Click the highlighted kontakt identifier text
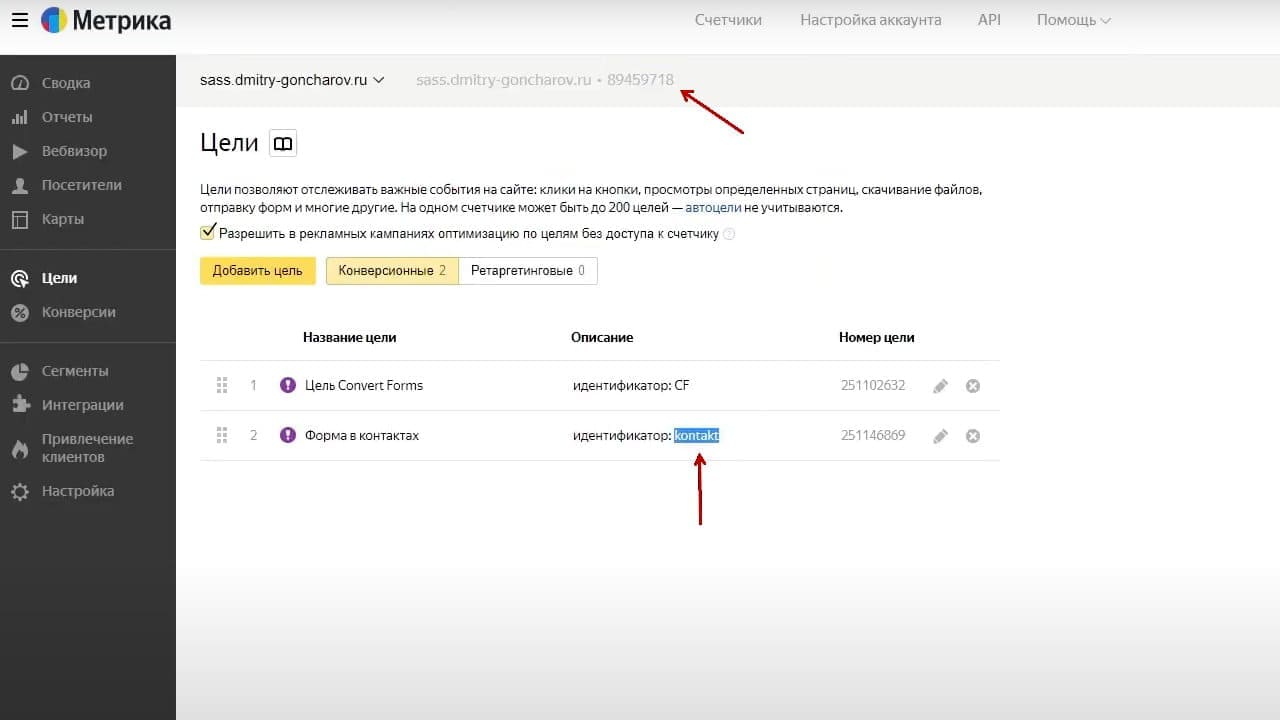Screen dimensions: 1280x720 [x=696, y=436]
